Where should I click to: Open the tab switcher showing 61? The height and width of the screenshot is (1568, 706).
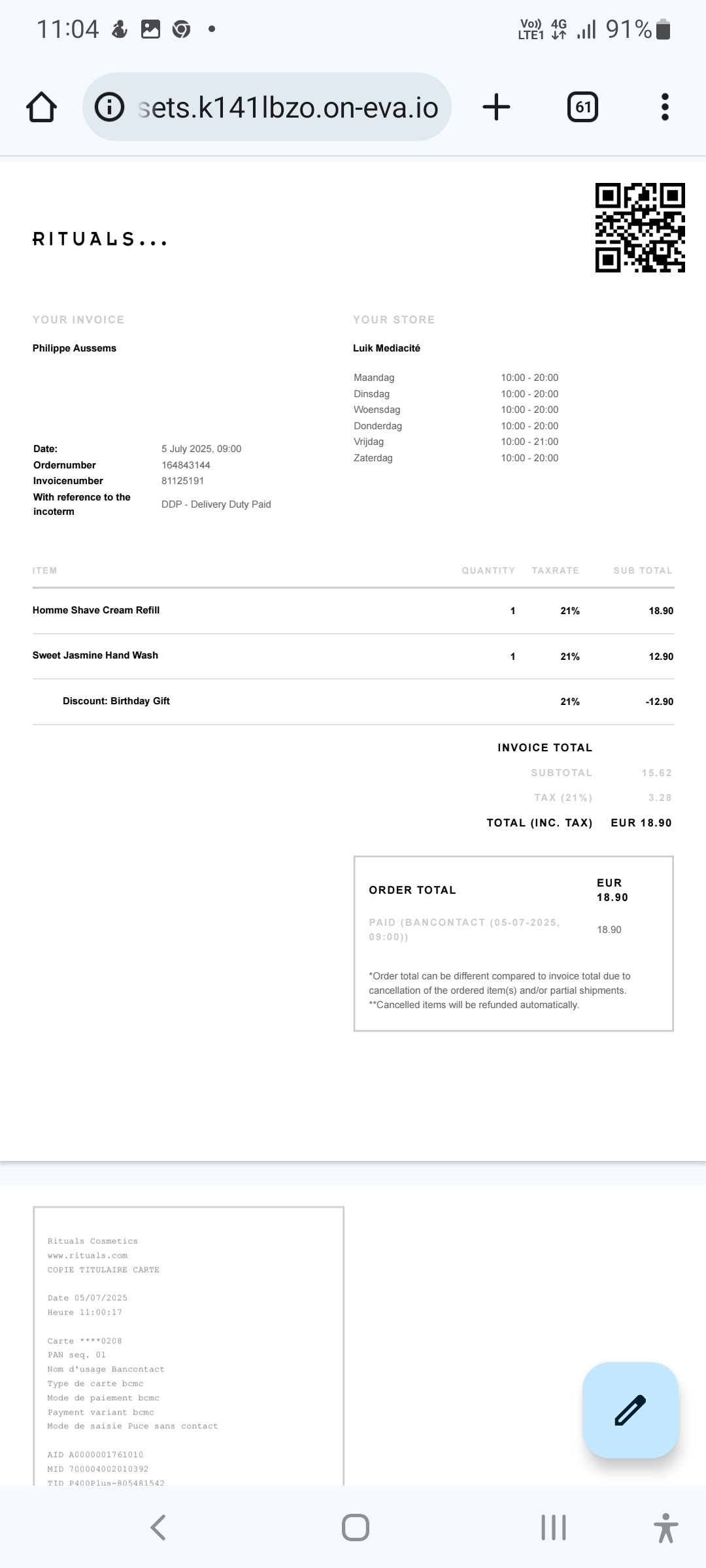pyautogui.click(x=582, y=107)
